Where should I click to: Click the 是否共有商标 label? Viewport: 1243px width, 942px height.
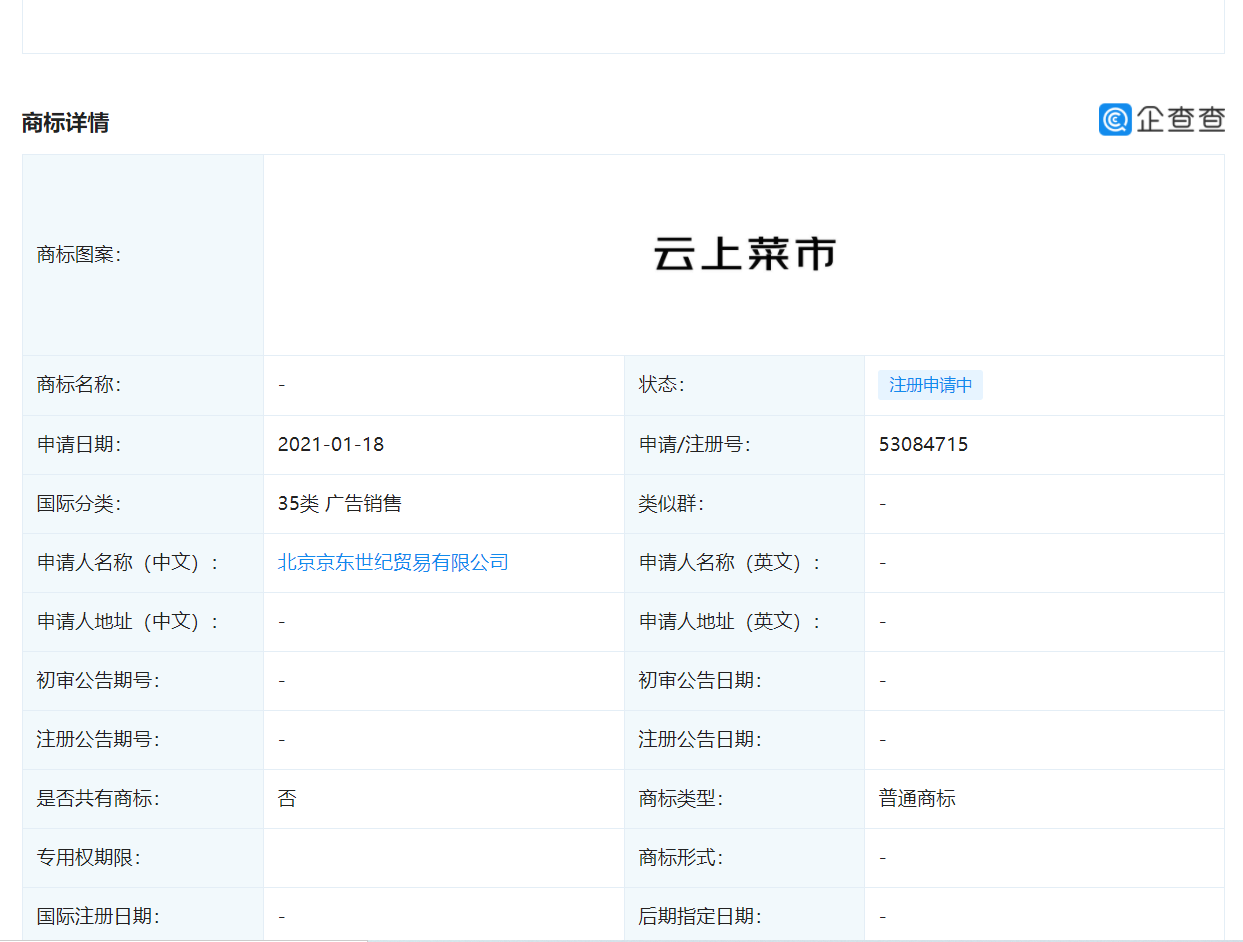[98, 799]
